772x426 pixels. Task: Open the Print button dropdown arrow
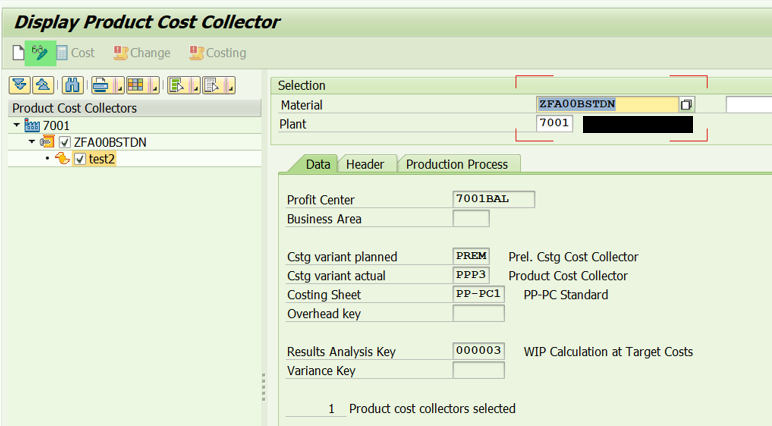click(119, 85)
